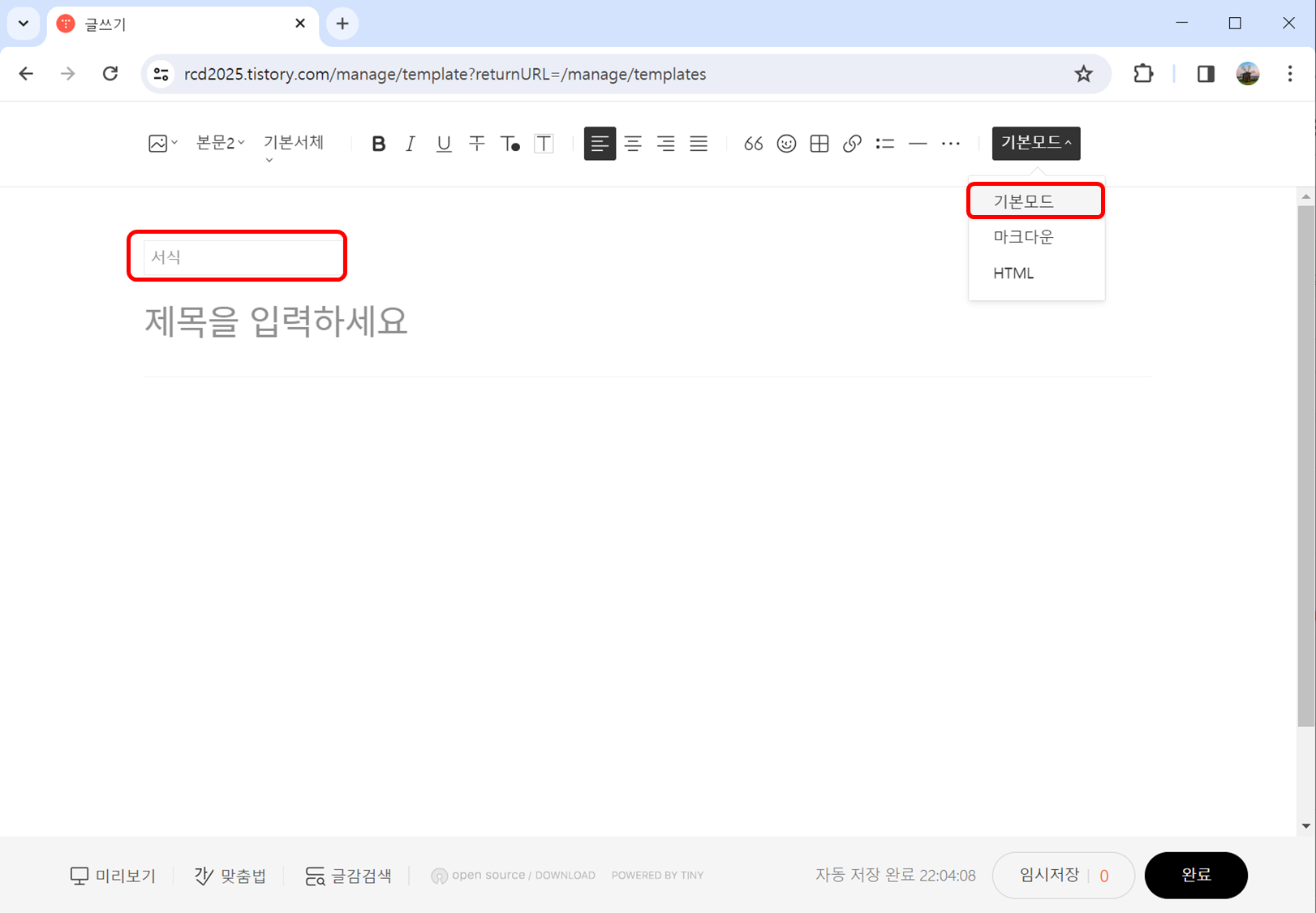Open 글감검색 material search
The image size is (1316, 913).
349,876
